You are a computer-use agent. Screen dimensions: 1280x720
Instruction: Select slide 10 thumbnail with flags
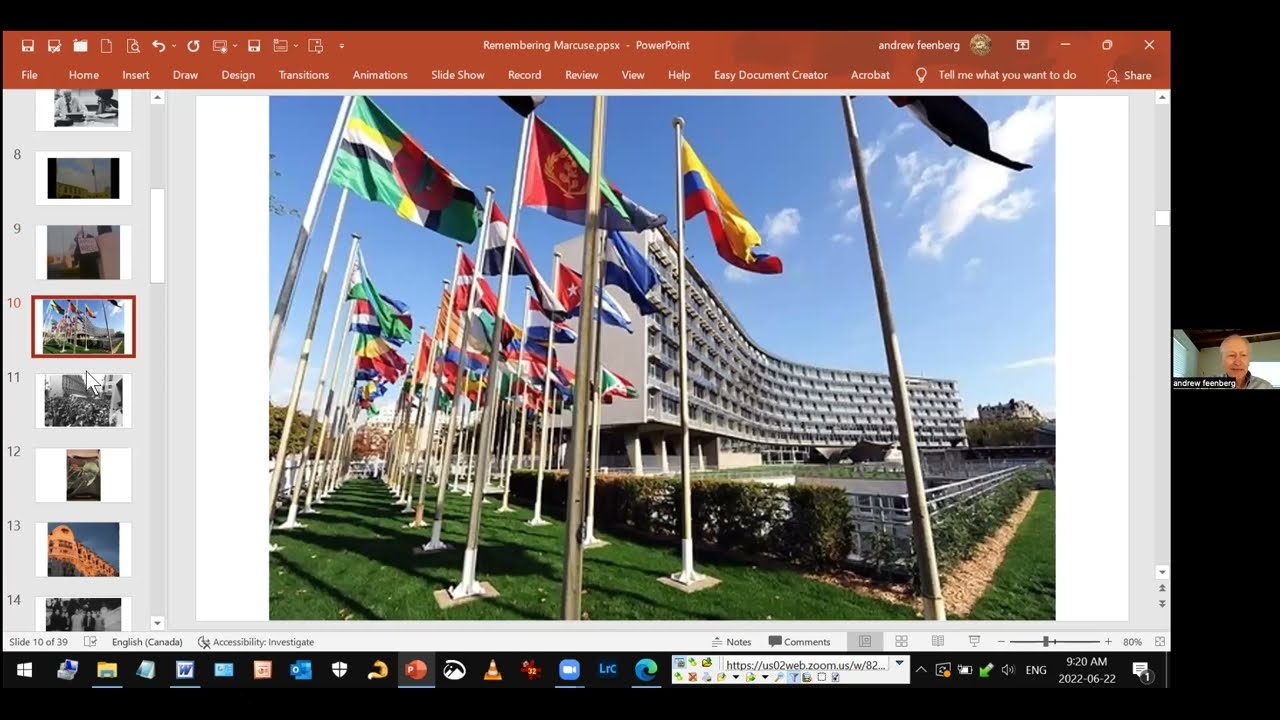coord(83,326)
